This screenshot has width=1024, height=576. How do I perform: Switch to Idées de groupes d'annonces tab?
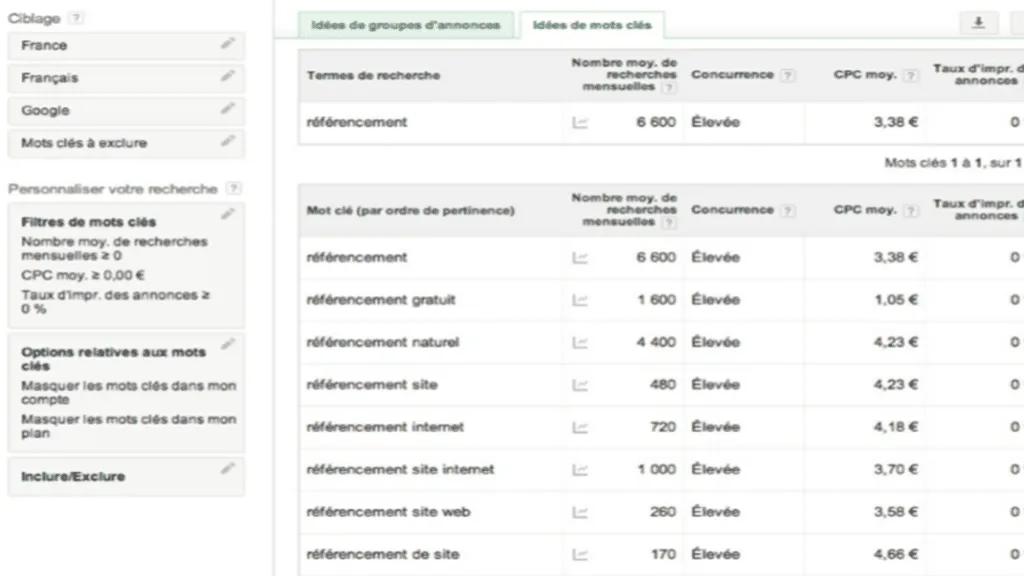pos(406,25)
